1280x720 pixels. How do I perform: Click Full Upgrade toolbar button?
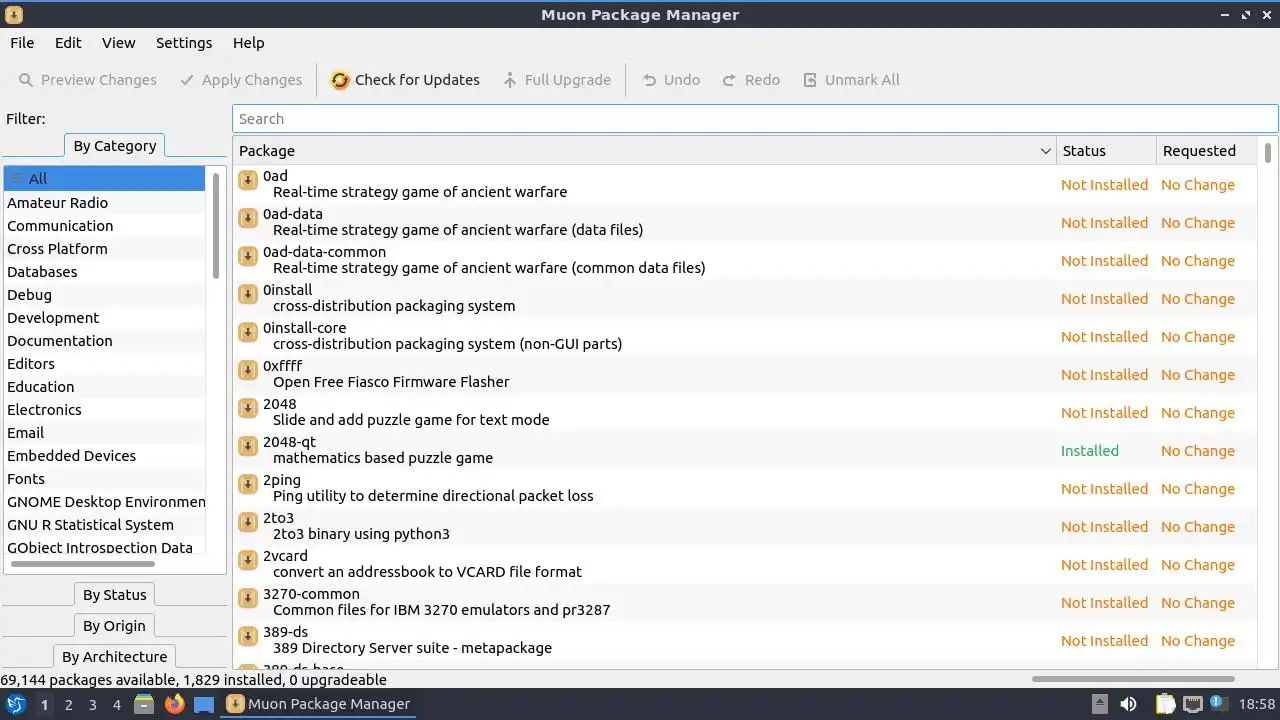click(x=556, y=80)
